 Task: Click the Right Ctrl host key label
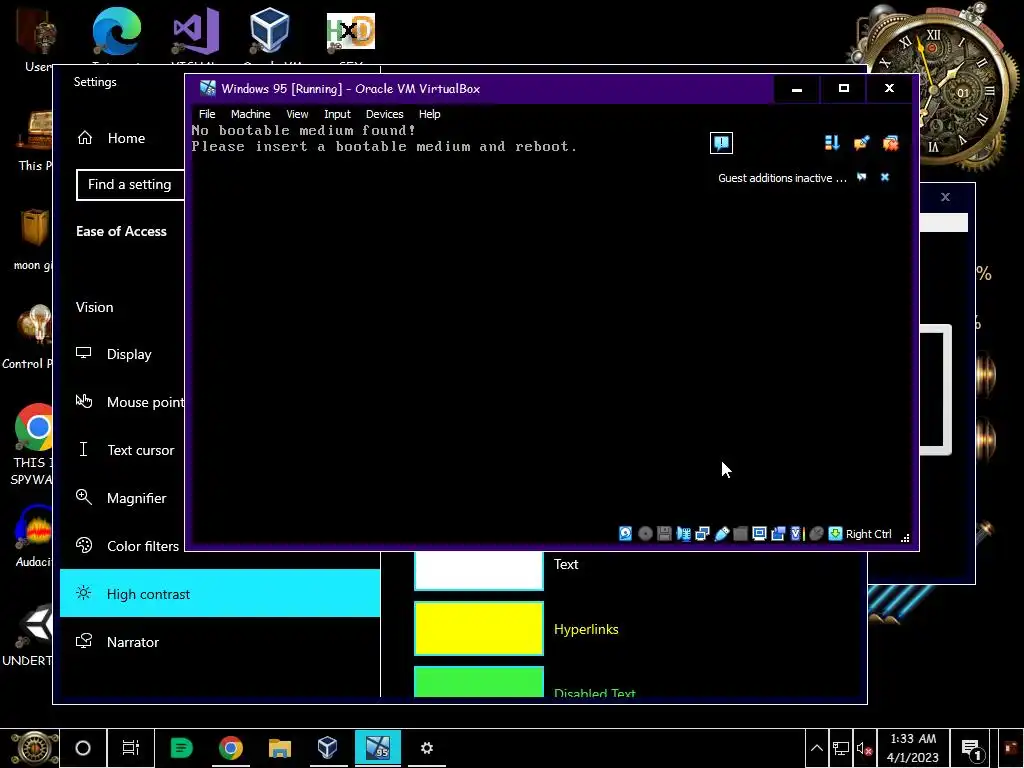click(869, 534)
